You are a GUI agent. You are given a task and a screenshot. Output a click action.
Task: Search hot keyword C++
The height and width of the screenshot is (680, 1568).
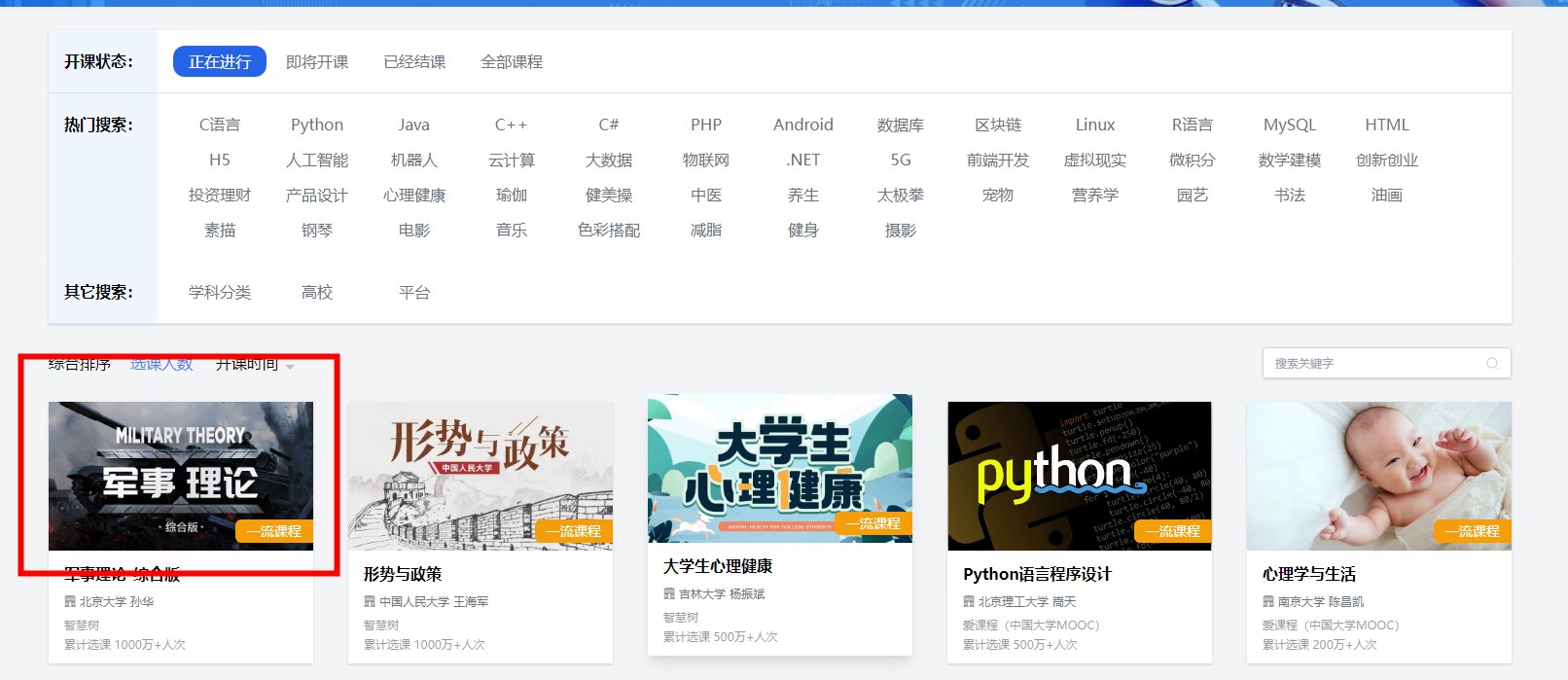[x=512, y=125]
